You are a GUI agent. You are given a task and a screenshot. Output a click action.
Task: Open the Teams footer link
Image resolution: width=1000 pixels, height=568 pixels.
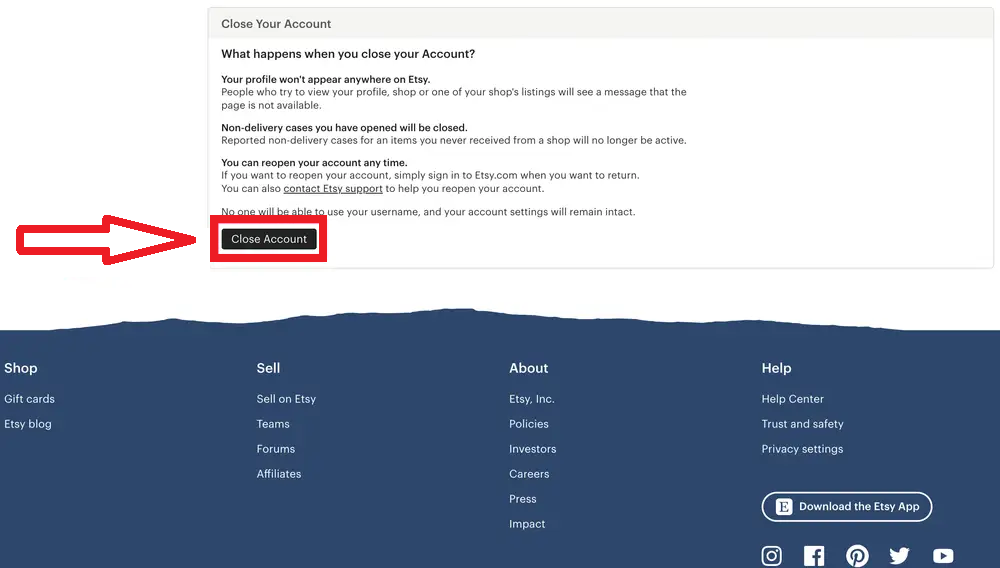tap(273, 424)
